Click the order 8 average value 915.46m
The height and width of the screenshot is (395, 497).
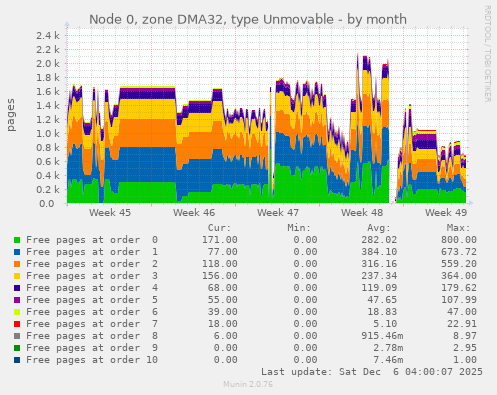pos(382,336)
